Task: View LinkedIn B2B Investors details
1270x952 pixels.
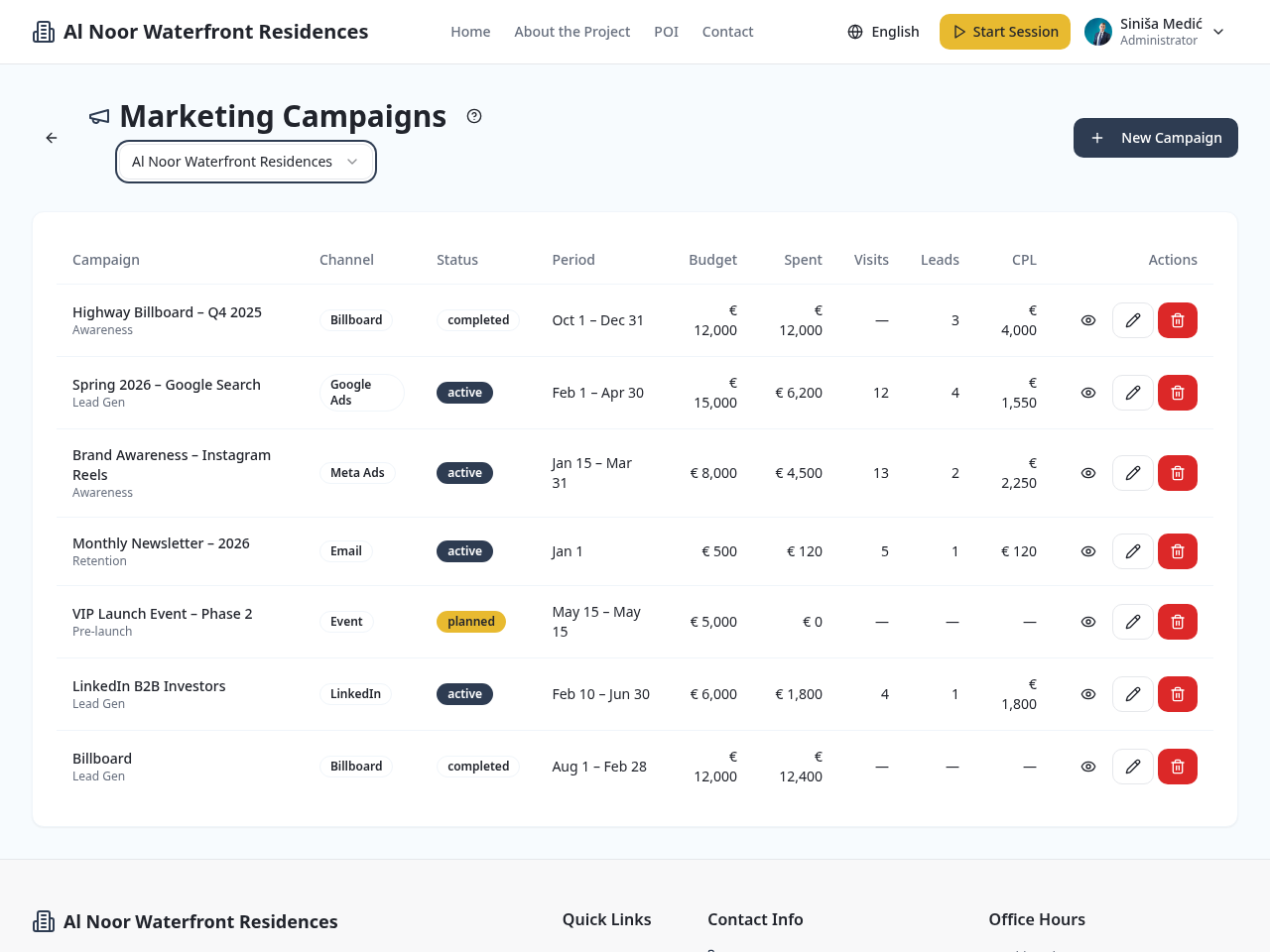Action: pos(1088,694)
